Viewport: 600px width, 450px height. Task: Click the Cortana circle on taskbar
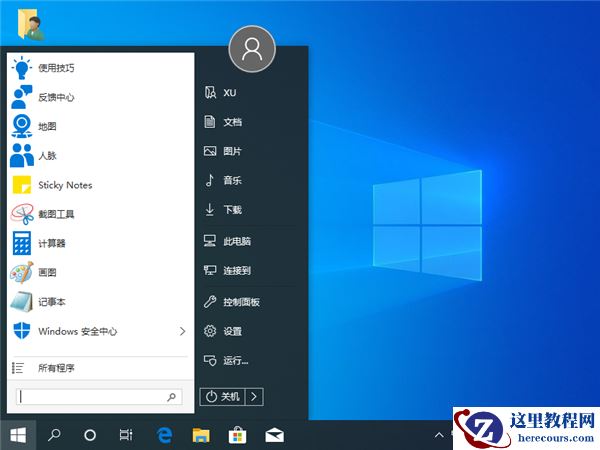[x=90, y=435]
